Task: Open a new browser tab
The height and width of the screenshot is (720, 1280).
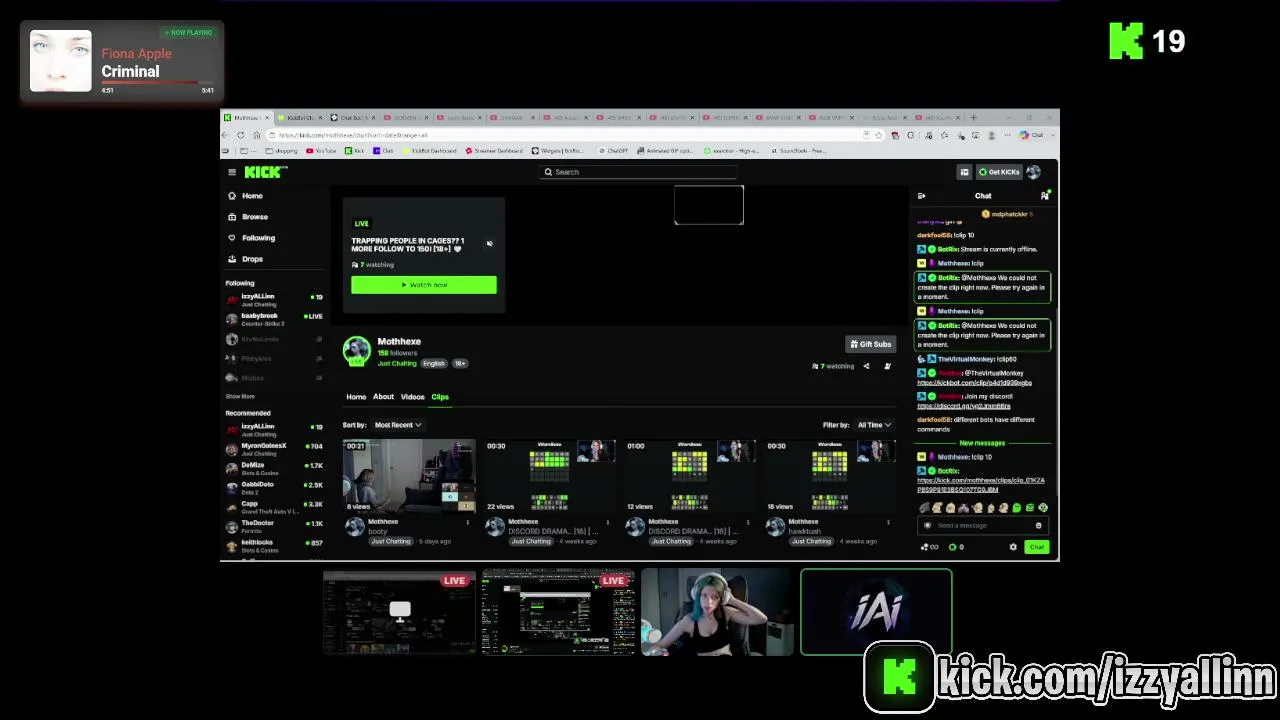Action: pos(974,118)
